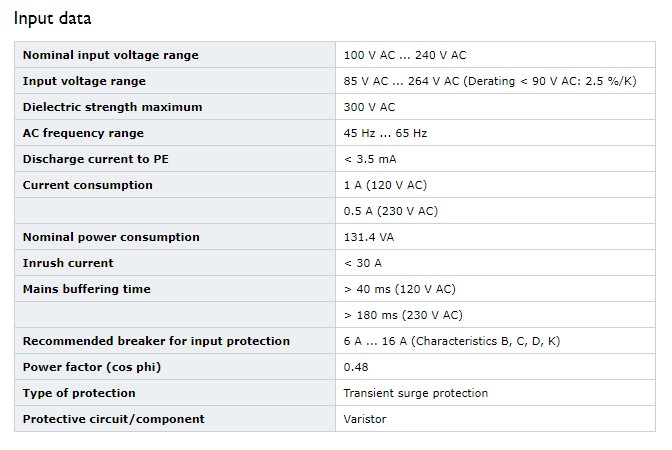Select the Nominal input voltage range label
672x450 pixels.
[x=111, y=55]
